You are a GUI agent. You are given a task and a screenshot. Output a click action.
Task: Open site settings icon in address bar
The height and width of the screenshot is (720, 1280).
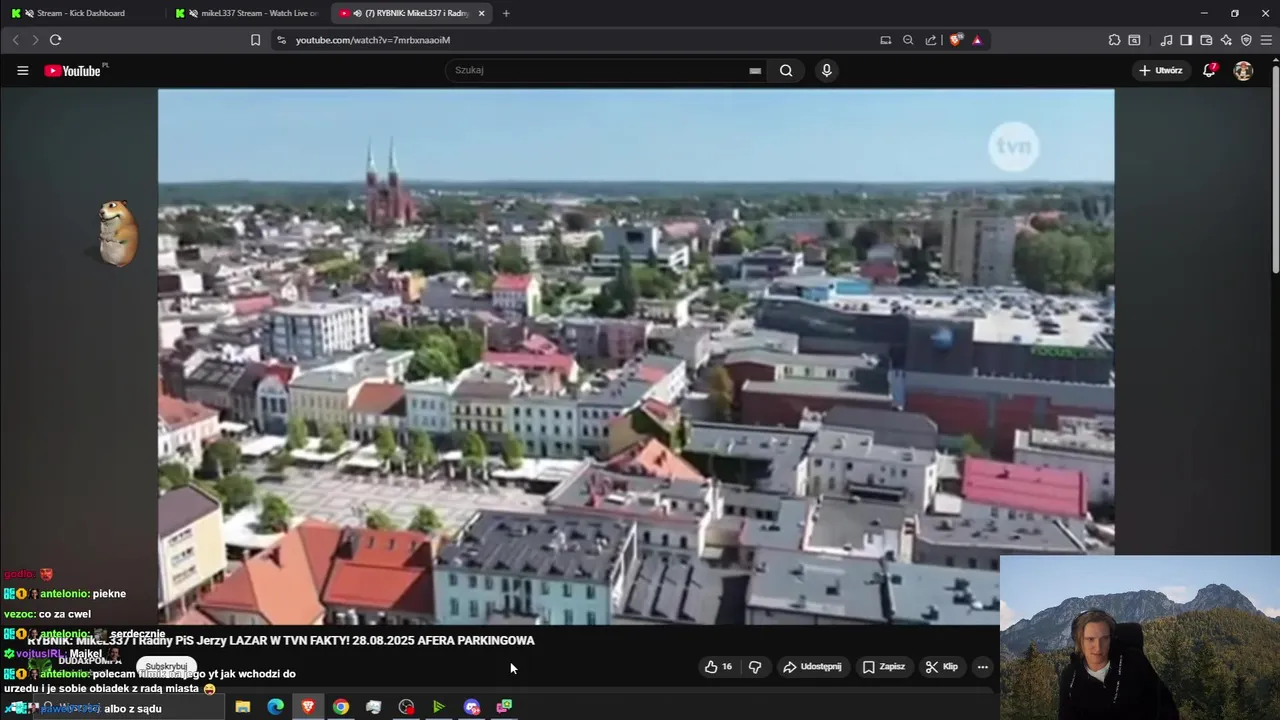click(x=280, y=40)
